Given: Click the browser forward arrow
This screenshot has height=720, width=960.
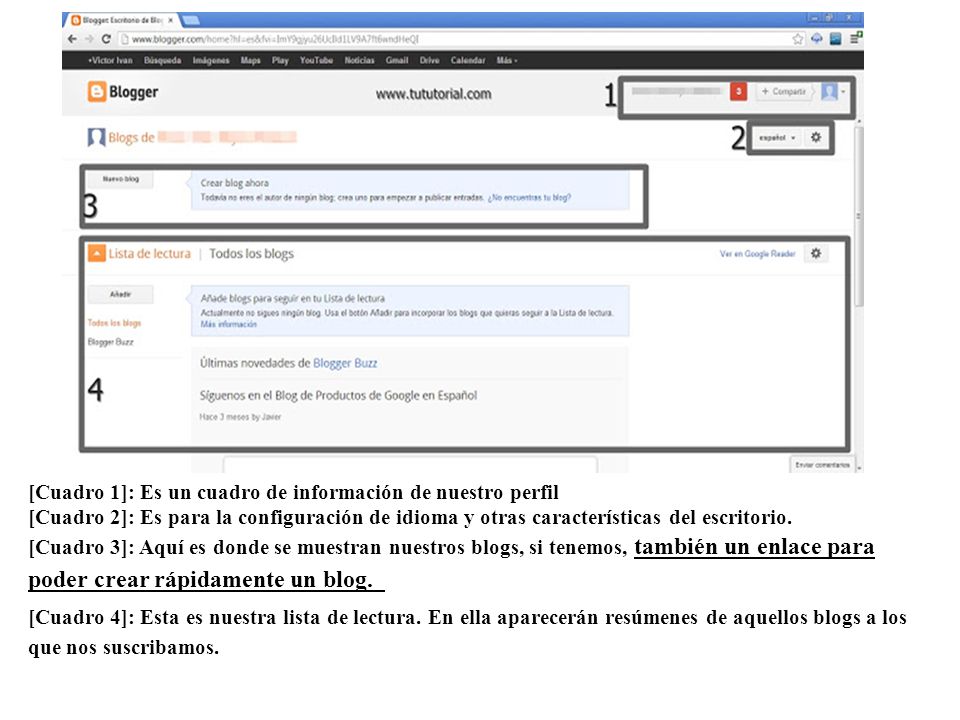Looking at the screenshot, I should tap(89, 39).
